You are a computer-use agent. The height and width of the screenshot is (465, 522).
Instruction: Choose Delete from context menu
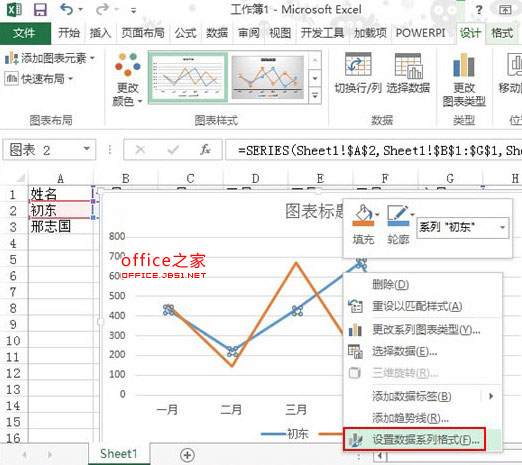pos(423,284)
